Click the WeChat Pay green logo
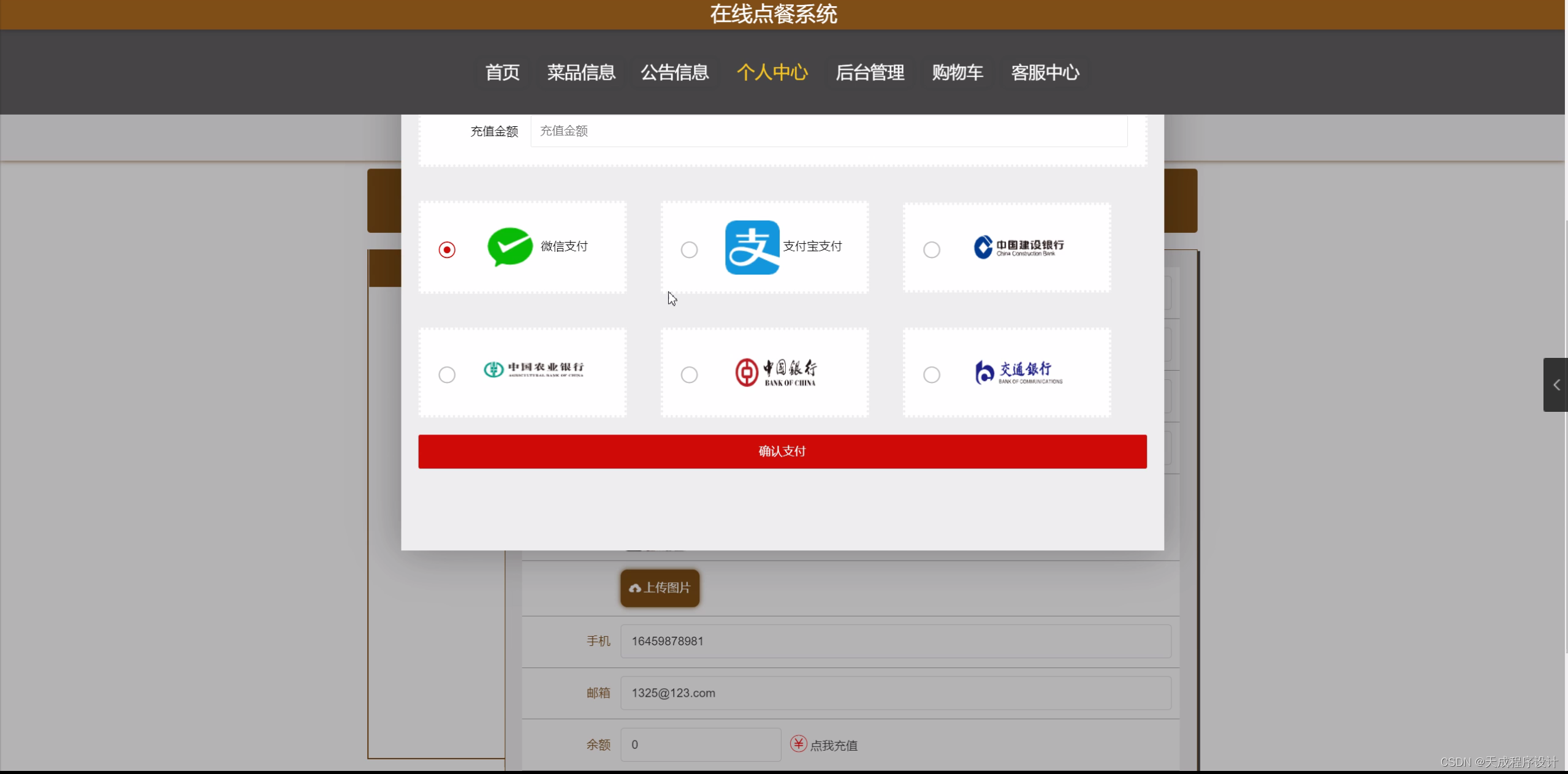 pyautogui.click(x=509, y=247)
